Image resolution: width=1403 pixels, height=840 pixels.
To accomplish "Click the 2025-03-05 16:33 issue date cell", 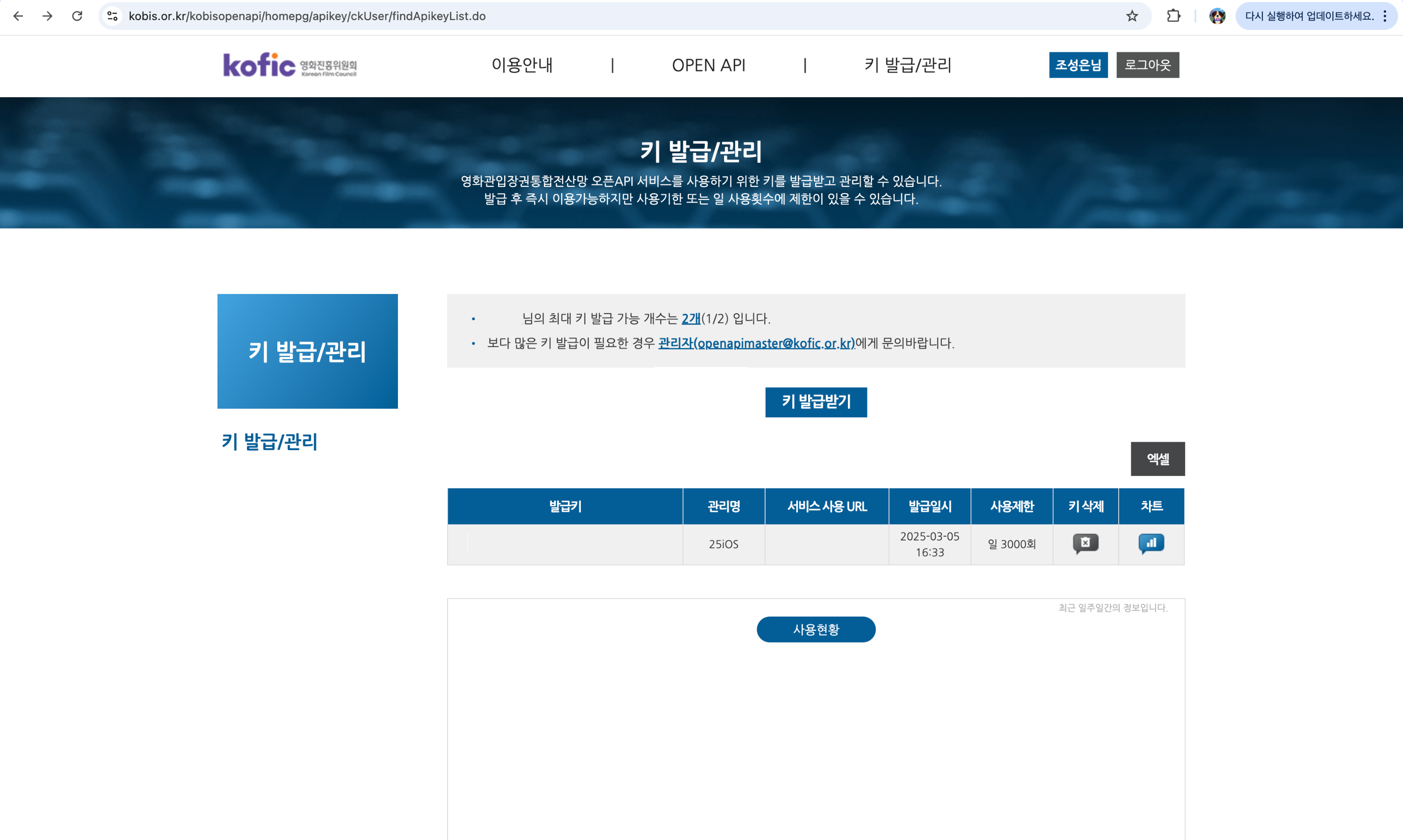I will pyautogui.click(x=930, y=544).
